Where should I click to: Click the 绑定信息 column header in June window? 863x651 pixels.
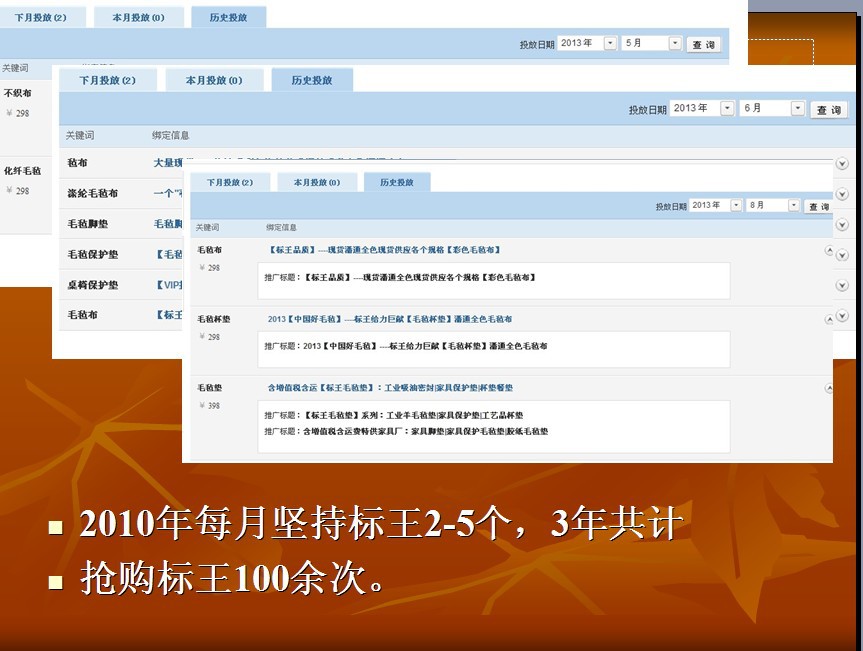click(x=171, y=135)
